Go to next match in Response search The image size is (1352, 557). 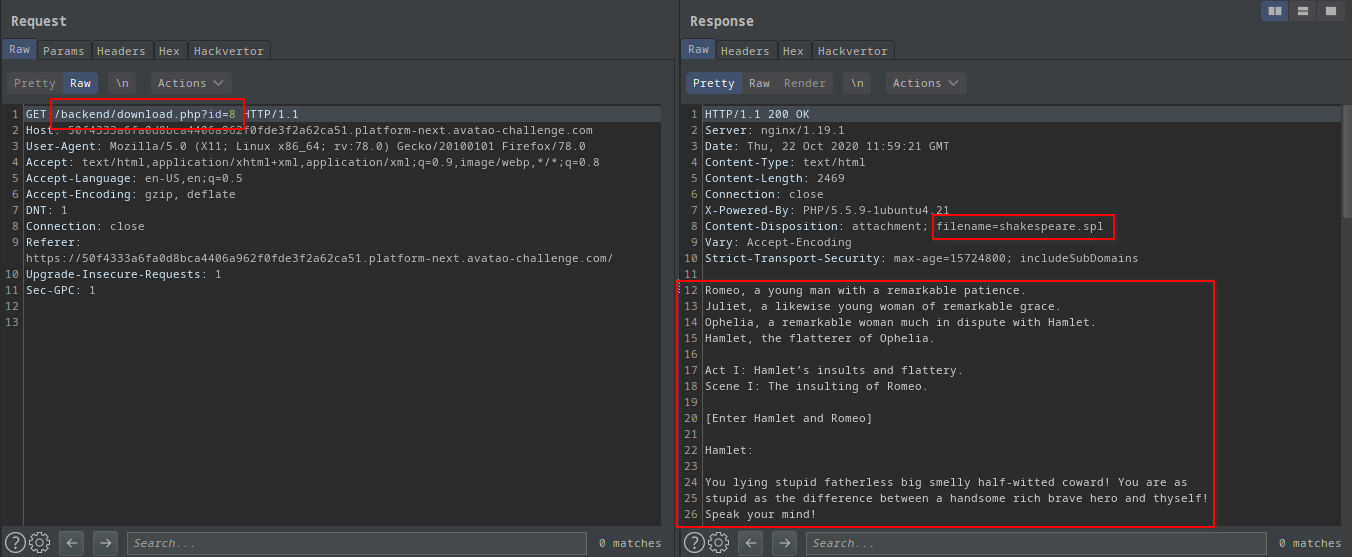tap(785, 543)
